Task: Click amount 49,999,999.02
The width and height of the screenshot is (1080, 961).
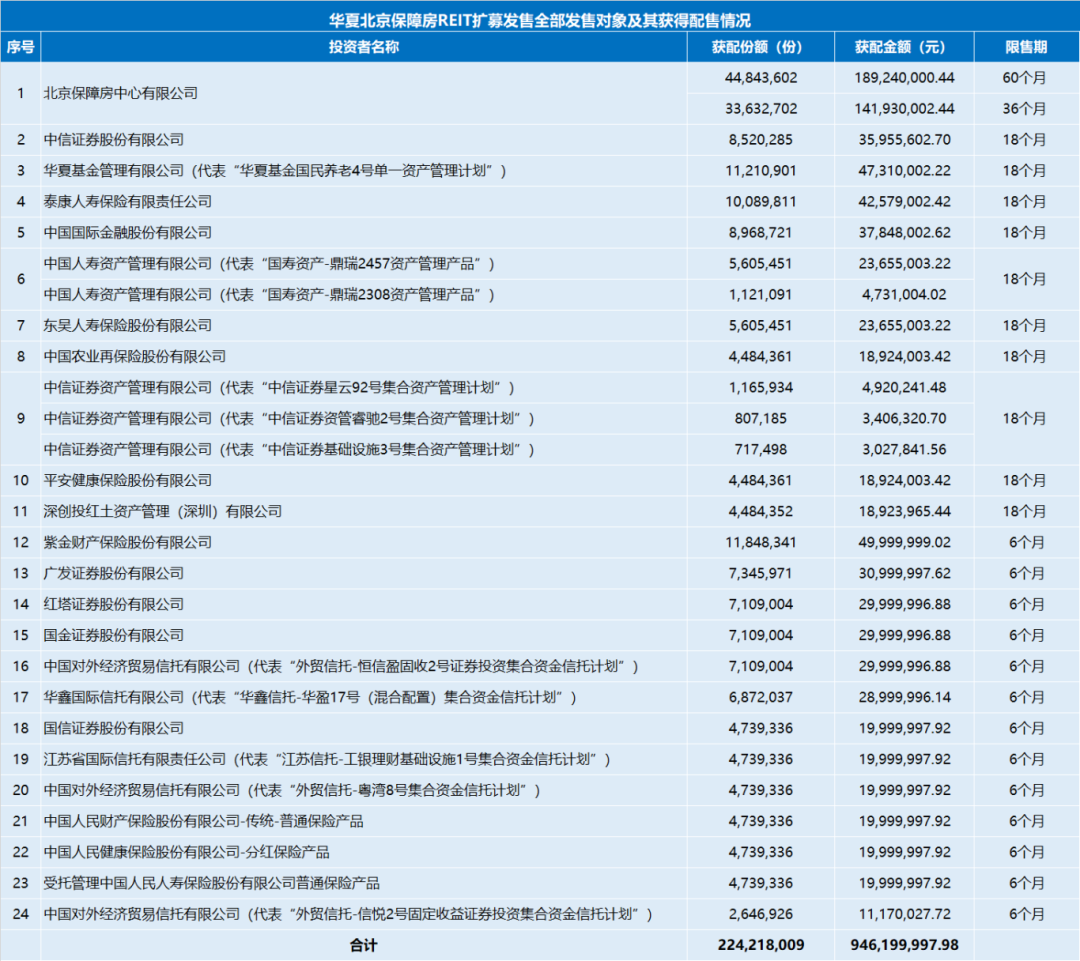Action: tap(904, 543)
